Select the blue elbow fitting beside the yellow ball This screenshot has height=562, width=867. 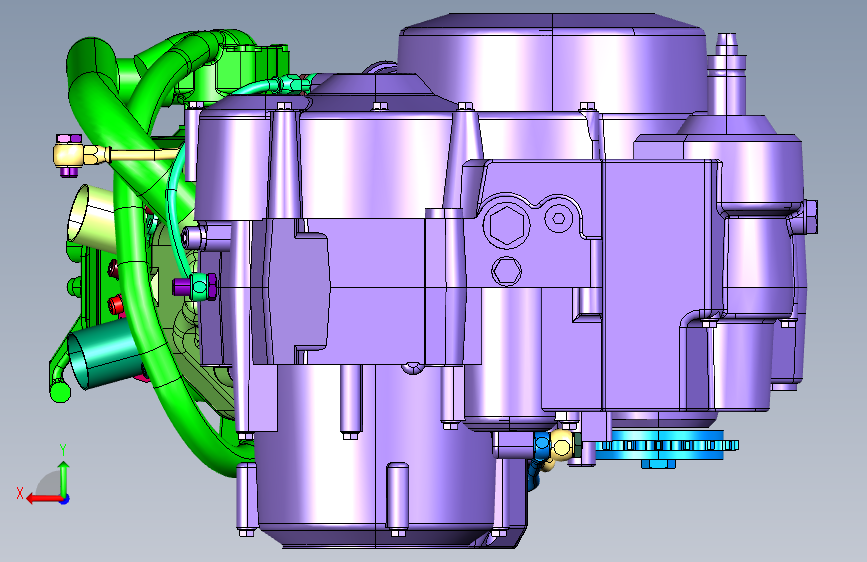pyautogui.click(x=541, y=445)
